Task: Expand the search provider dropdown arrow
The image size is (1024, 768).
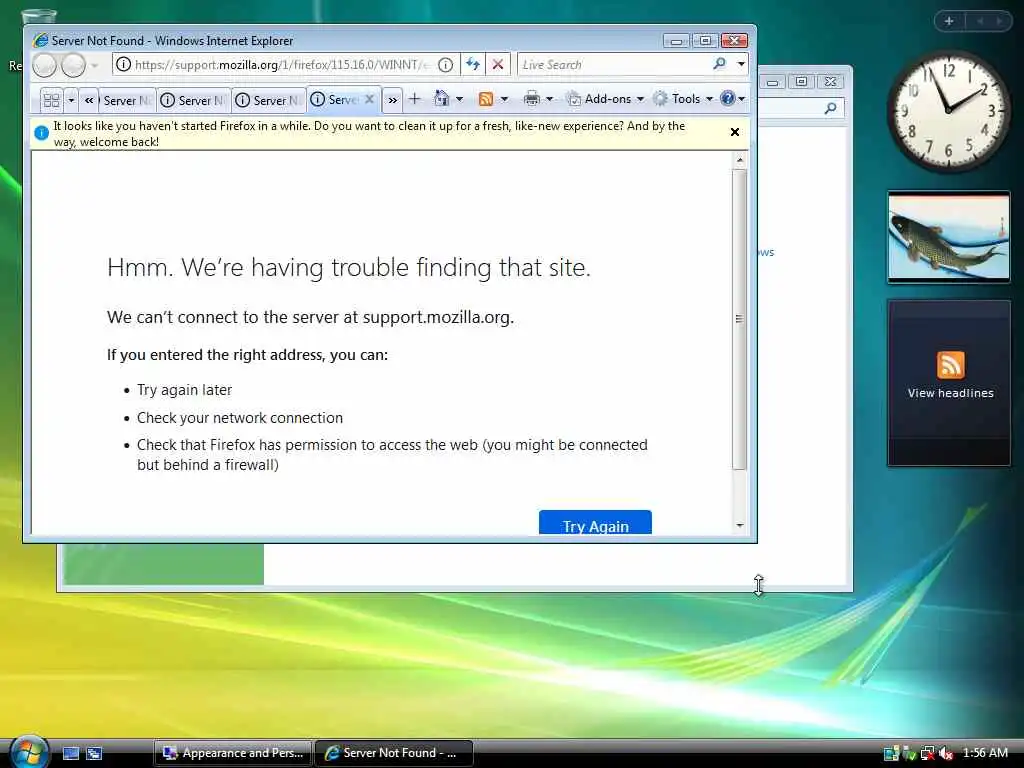Action: tap(741, 64)
